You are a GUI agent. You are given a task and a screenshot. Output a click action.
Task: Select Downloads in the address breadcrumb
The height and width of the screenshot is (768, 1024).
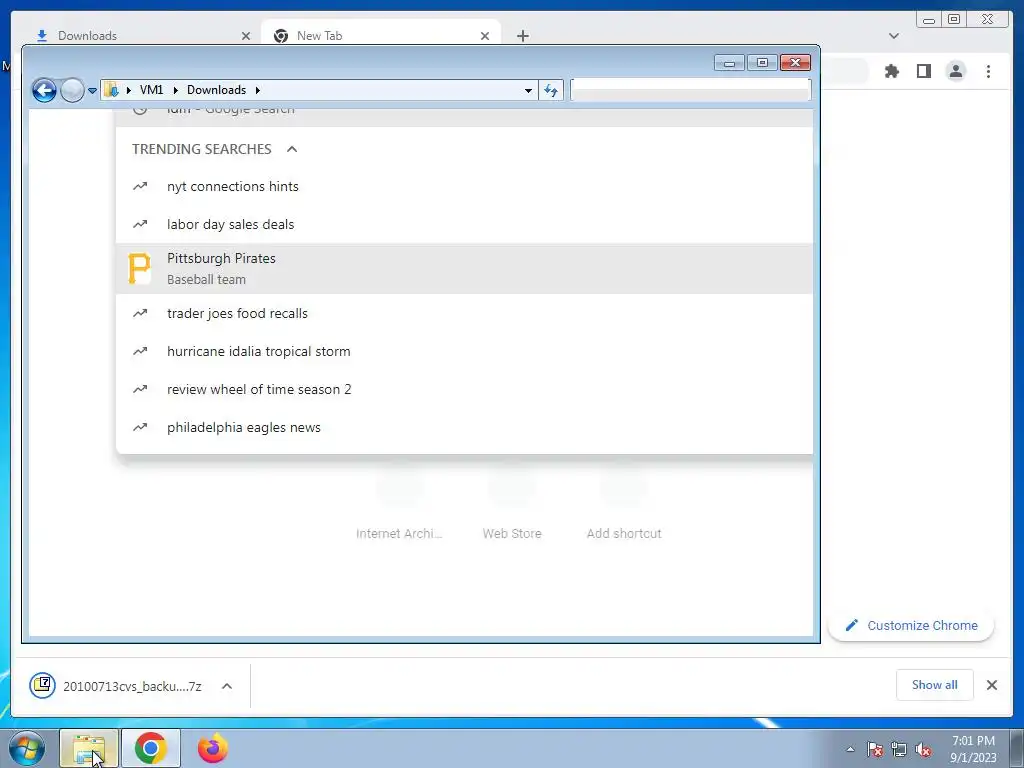coord(216,90)
